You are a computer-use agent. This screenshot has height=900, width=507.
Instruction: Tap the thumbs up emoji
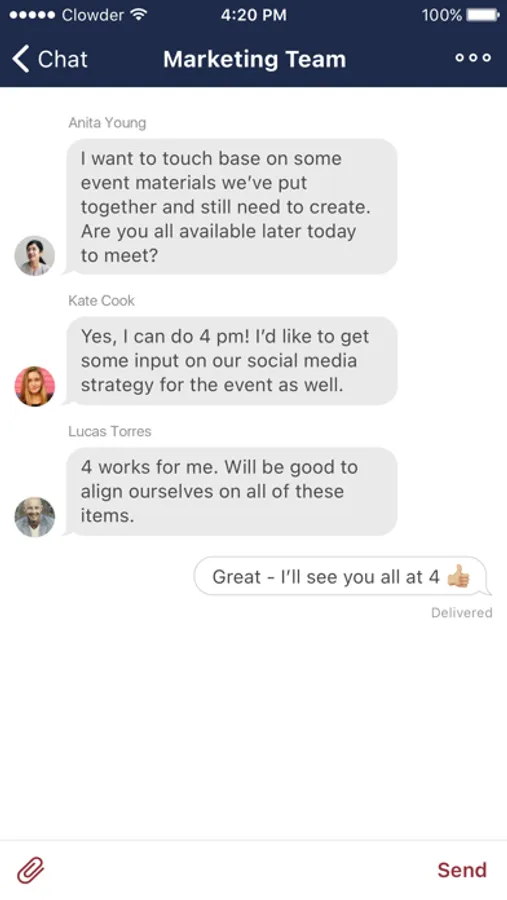coord(458,576)
